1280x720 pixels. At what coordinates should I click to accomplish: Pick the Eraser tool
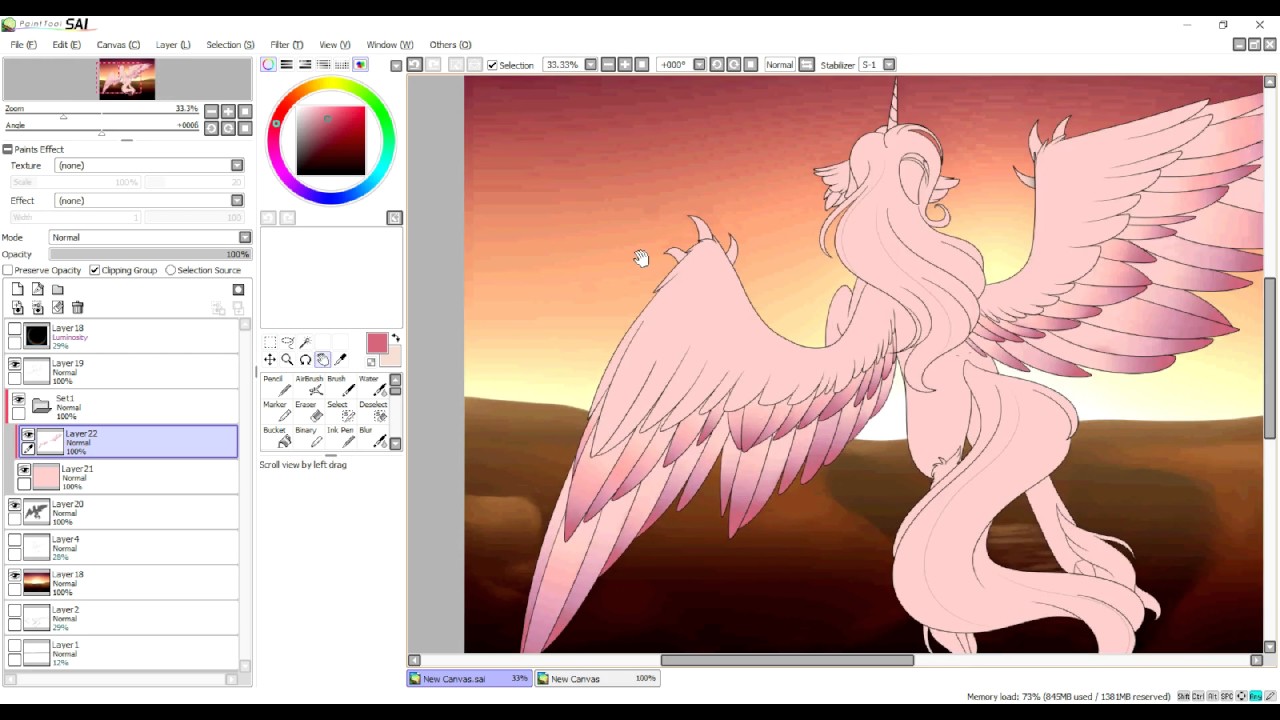pos(309,410)
